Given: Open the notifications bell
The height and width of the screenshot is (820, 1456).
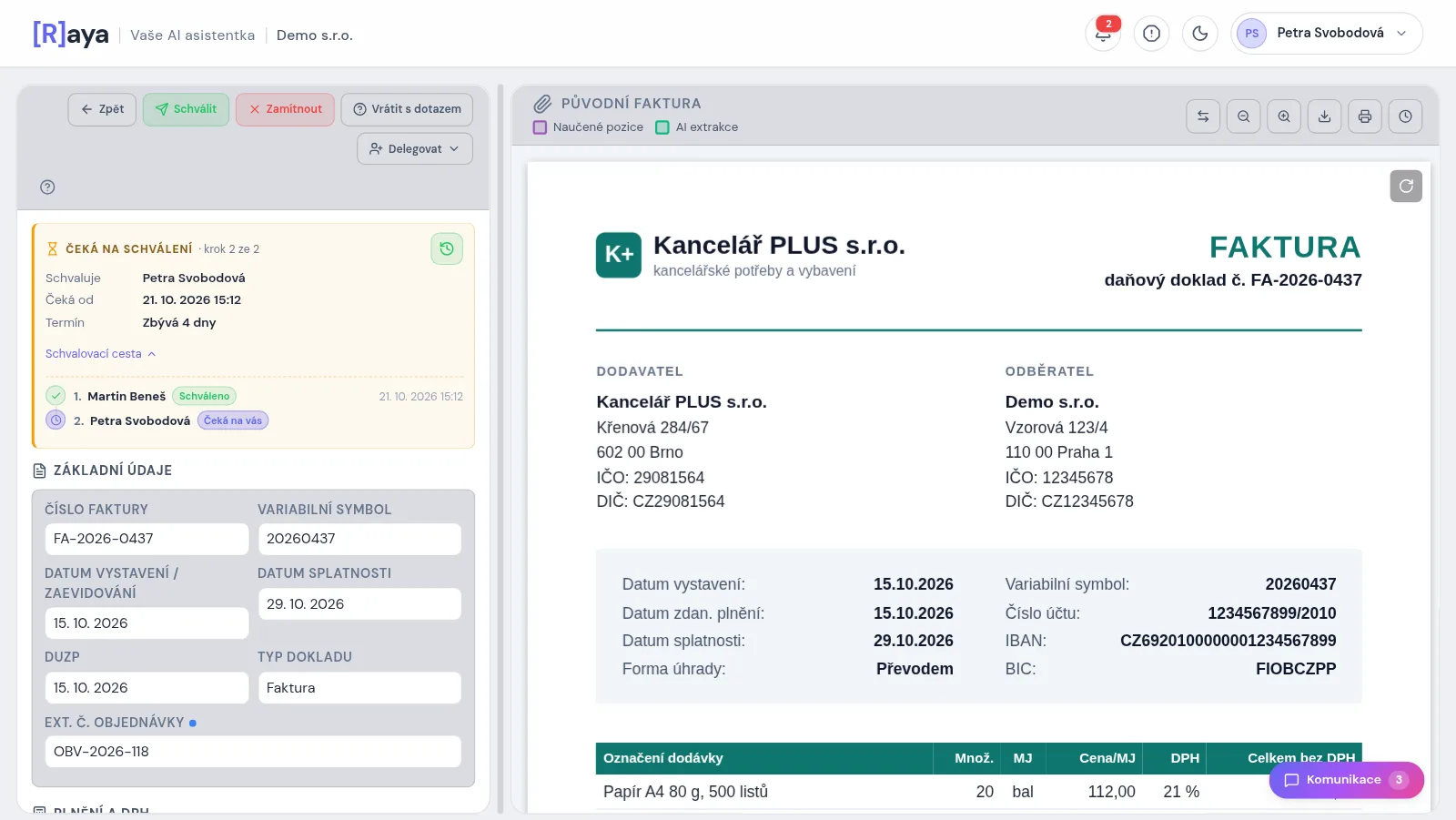Looking at the screenshot, I should tap(1103, 34).
